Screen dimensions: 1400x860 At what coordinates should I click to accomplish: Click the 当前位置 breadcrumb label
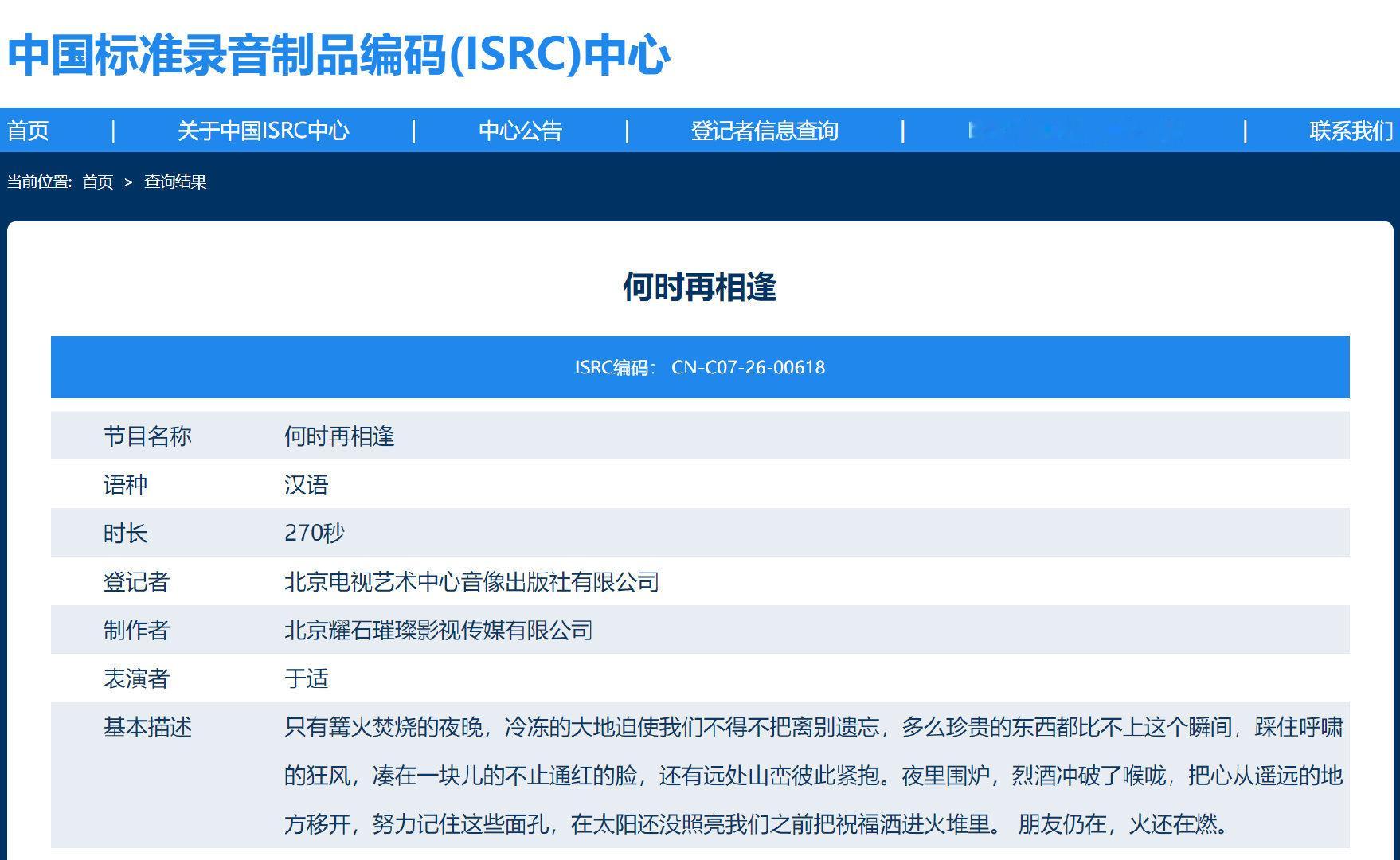click(40, 182)
